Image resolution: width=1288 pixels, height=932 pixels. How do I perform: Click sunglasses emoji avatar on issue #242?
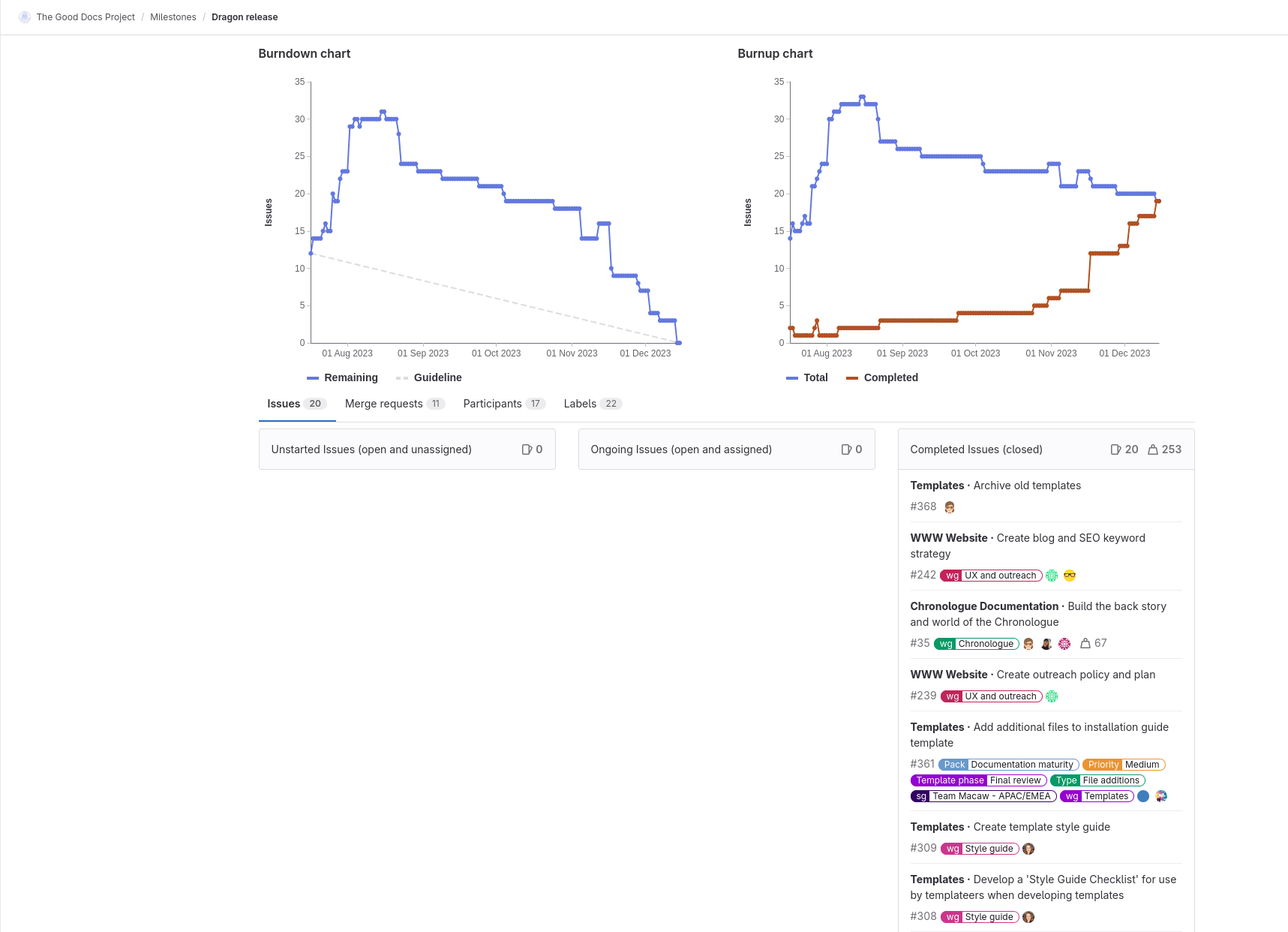coord(1070,576)
